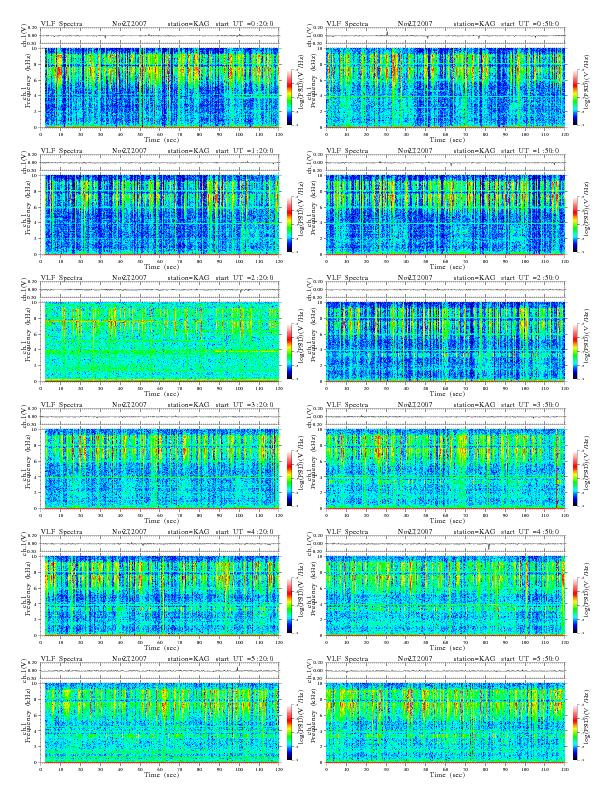
Task: Click the ch.1 waveform strip above the 0:20:0 spectrogram
Action: coord(160,36)
